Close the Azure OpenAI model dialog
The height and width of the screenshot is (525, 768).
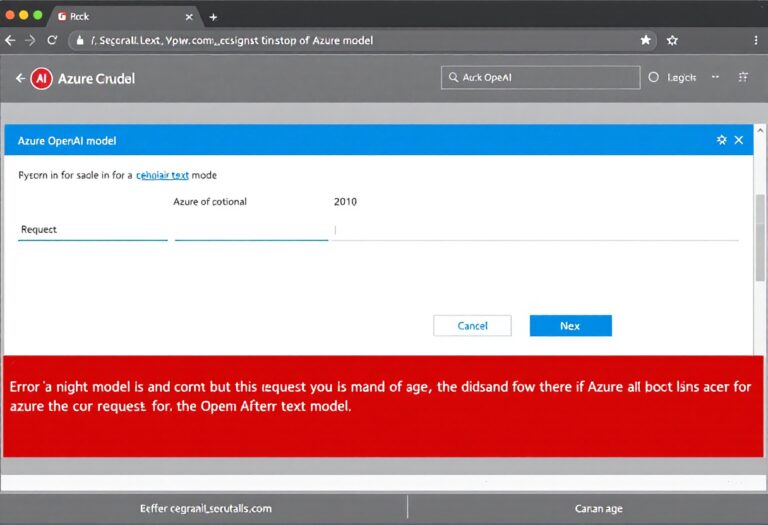pos(739,140)
